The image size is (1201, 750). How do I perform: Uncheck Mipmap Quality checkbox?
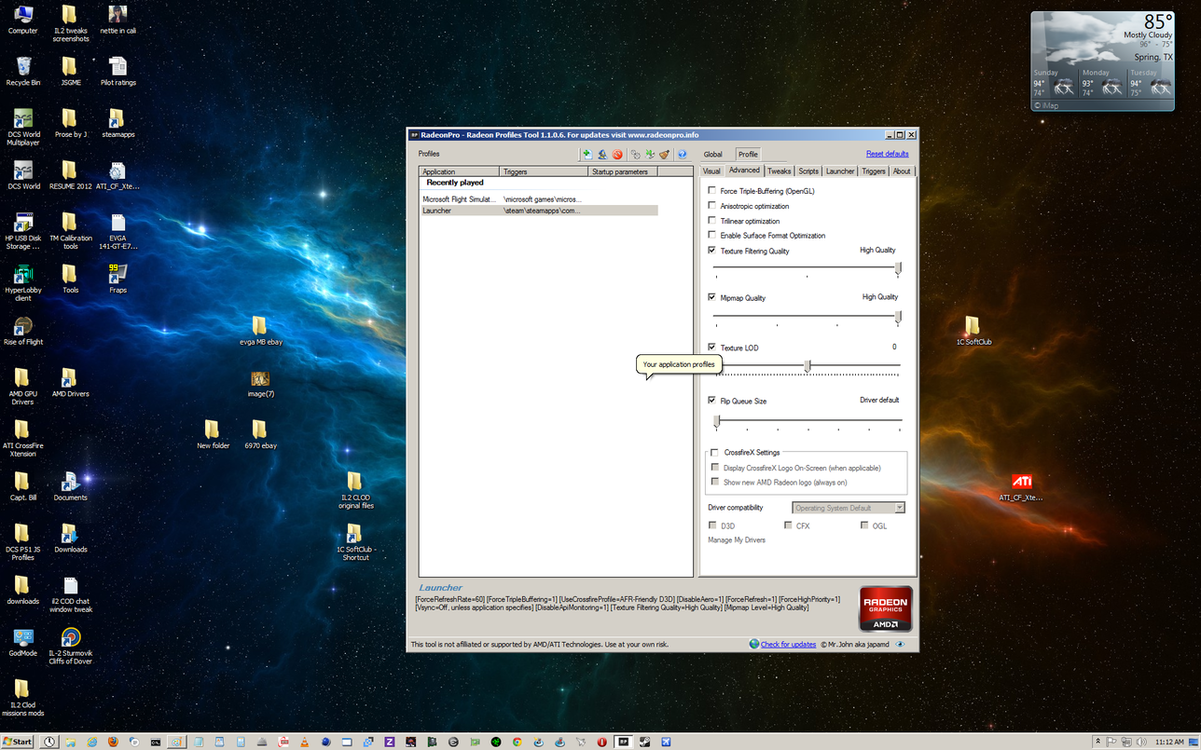tap(711, 297)
